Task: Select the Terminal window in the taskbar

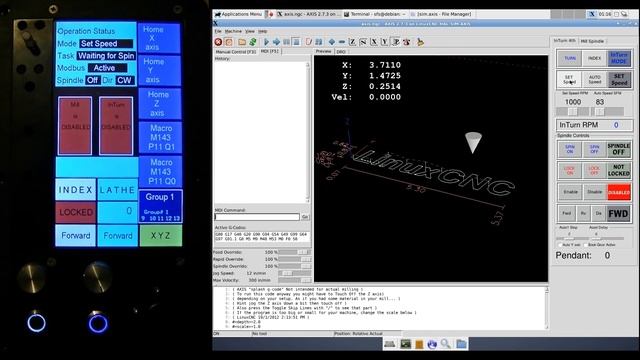Action: point(375,14)
